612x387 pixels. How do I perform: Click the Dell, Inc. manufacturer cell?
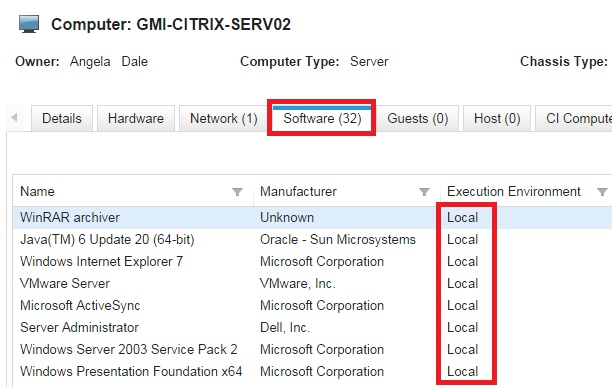click(285, 327)
